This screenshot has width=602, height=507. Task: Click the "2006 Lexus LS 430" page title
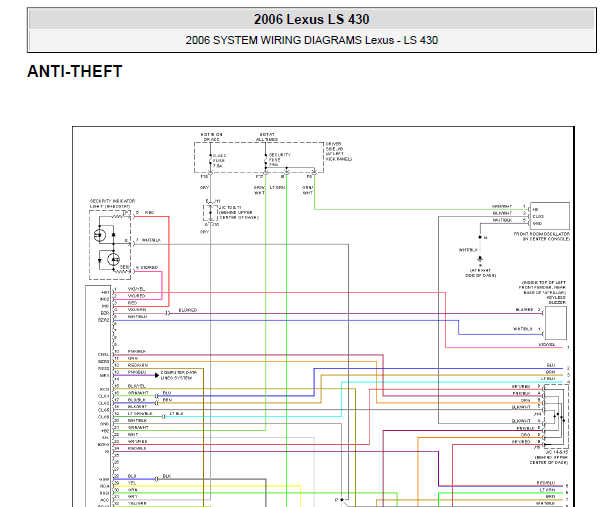pos(311,20)
